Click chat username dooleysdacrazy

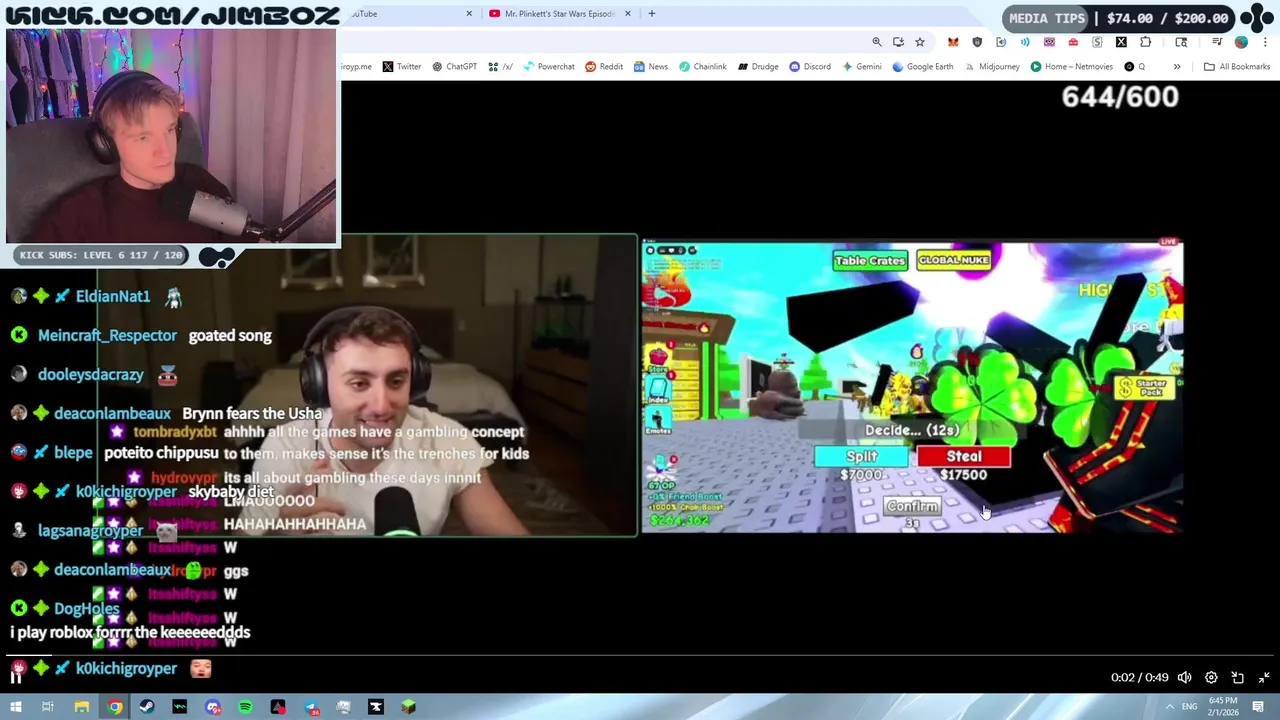click(91, 375)
